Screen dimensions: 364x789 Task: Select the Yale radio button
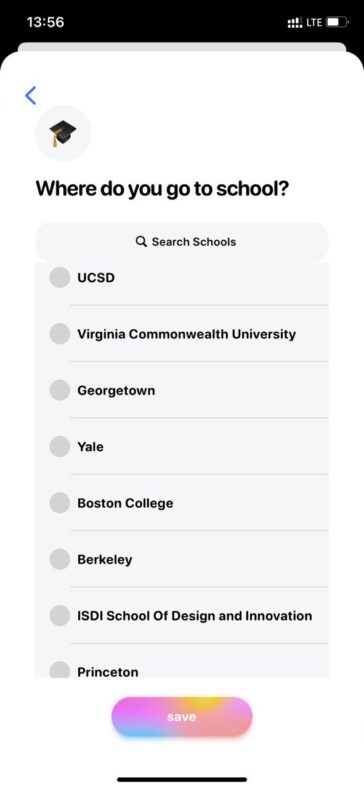click(x=59, y=447)
